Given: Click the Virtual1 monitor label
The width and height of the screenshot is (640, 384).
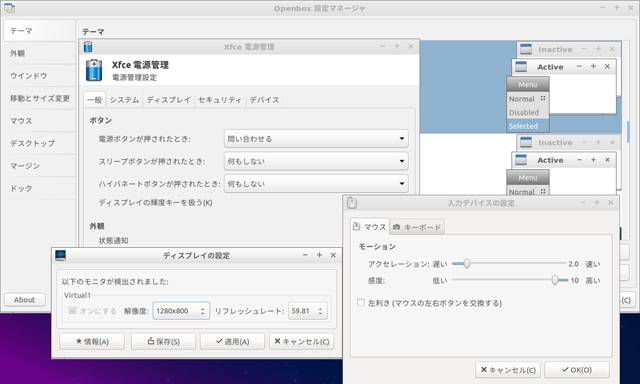Looking at the screenshot, I should (x=77, y=295).
